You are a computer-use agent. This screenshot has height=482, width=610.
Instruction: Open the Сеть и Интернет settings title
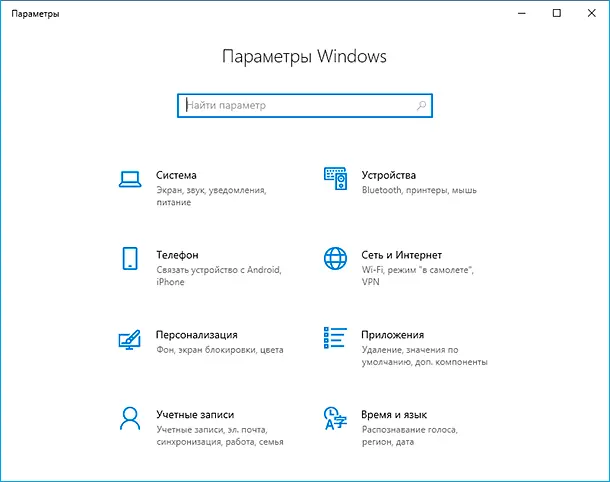401,255
